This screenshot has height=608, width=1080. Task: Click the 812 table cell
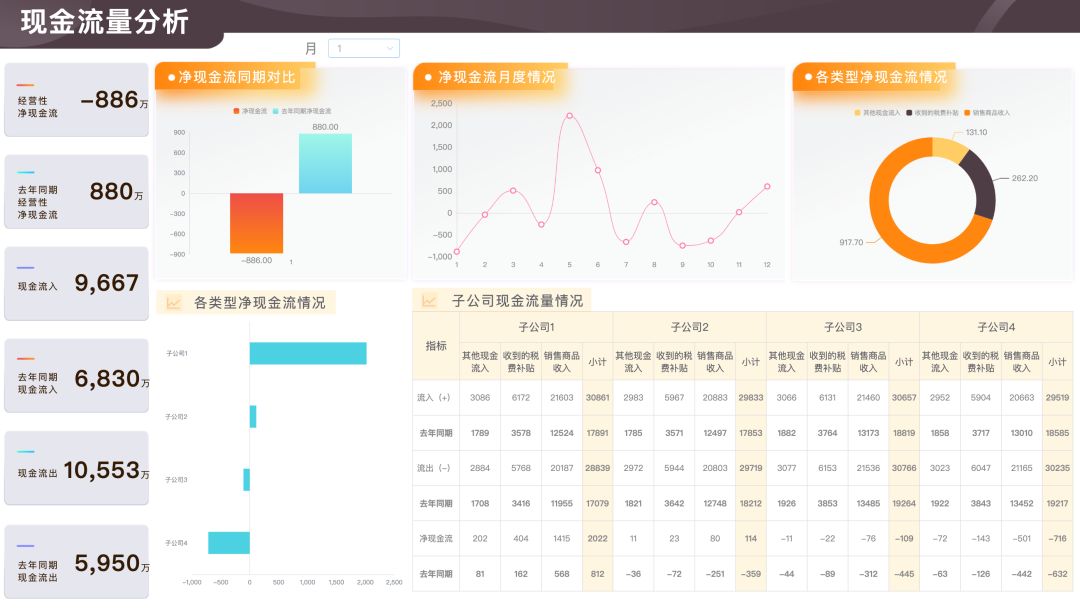(x=598, y=574)
